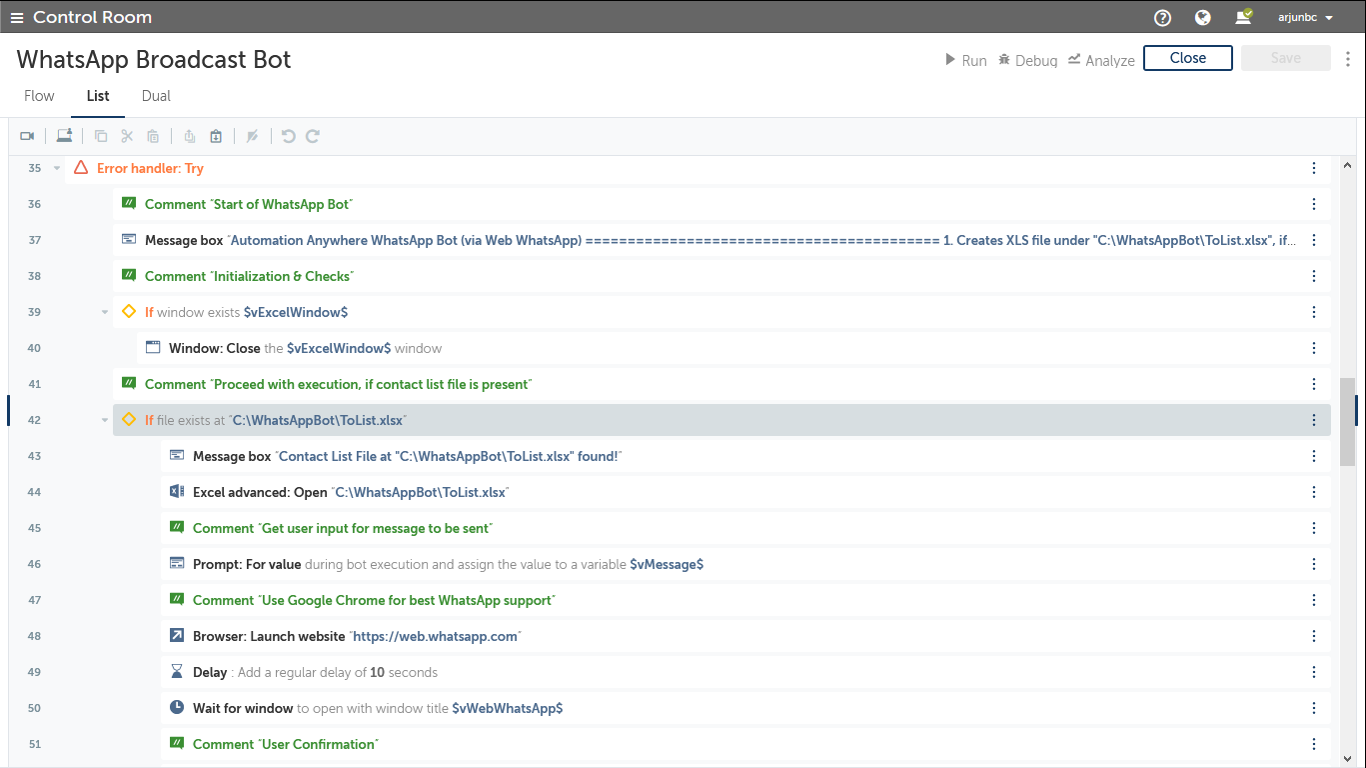
Task: Run the WhatsApp Broadcast Bot
Action: (x=966, y=60)
